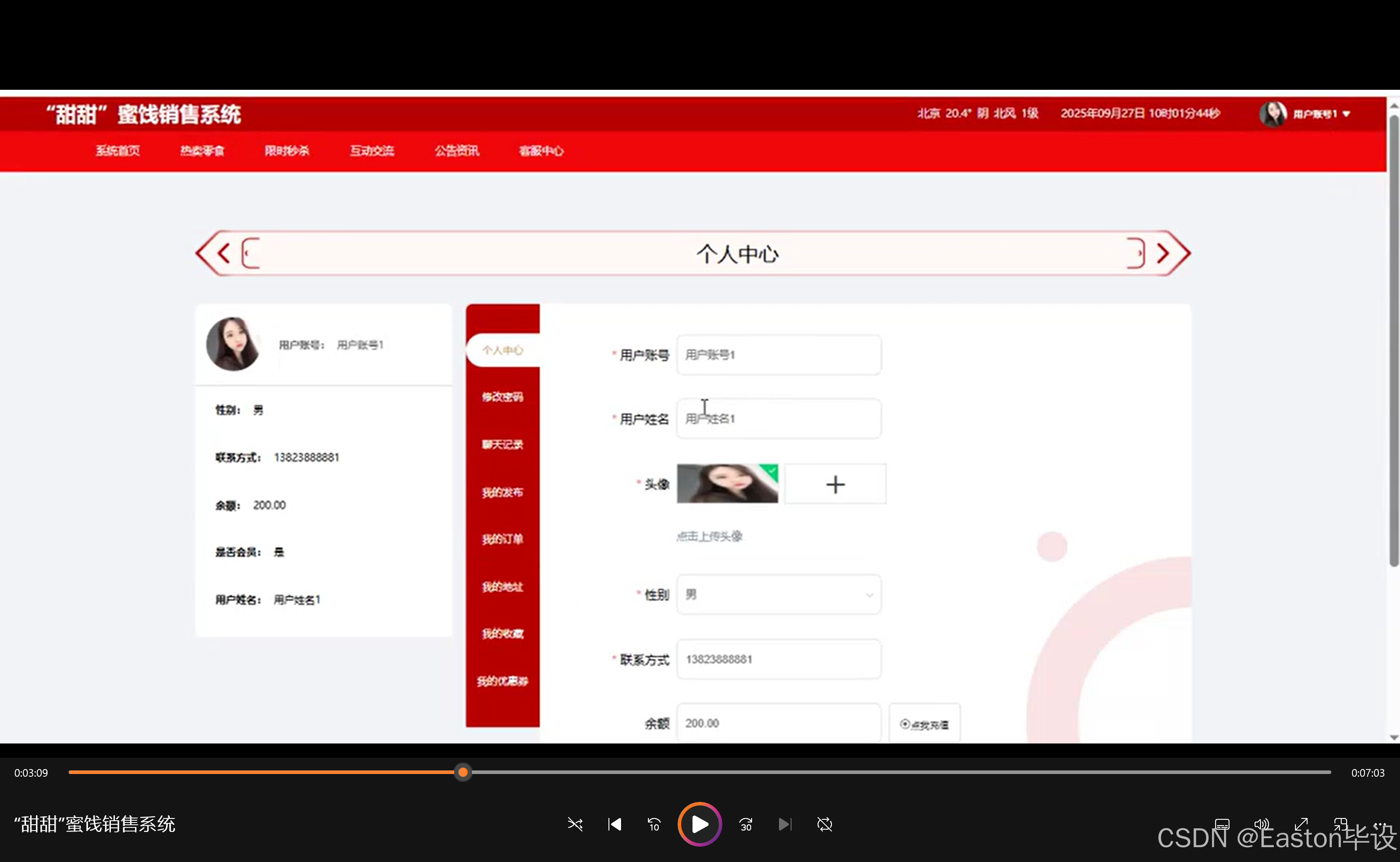Skip back 10 seconds in the video
The image size is (1400, 862).
click(654, 824)
